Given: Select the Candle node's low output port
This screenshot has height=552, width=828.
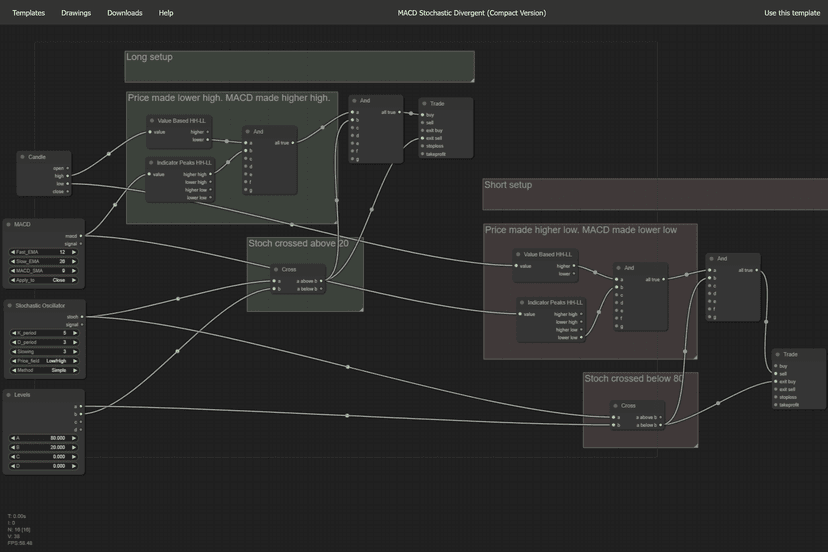Looking at the screenshot, I should tap(68, 184).
